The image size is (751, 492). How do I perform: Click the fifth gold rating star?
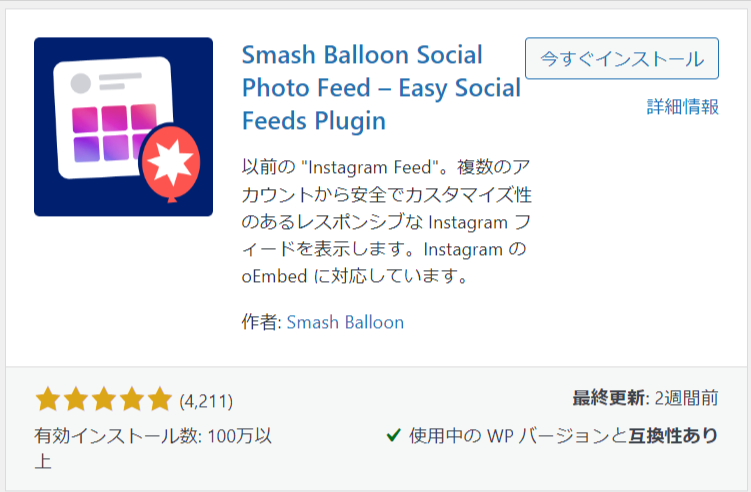coord(159,400)
